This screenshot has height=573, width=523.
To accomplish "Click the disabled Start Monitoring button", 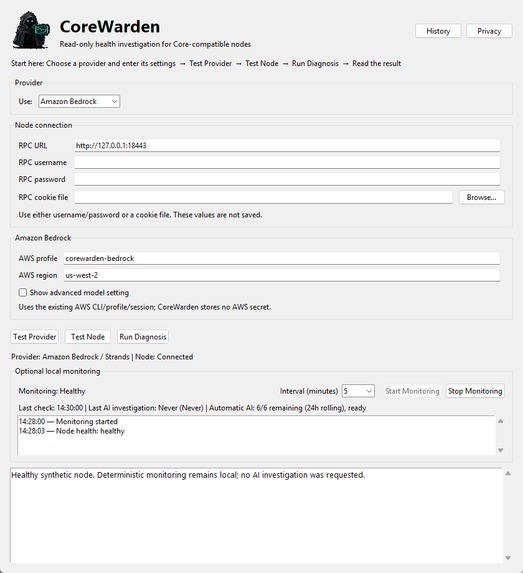I will 412,391.
